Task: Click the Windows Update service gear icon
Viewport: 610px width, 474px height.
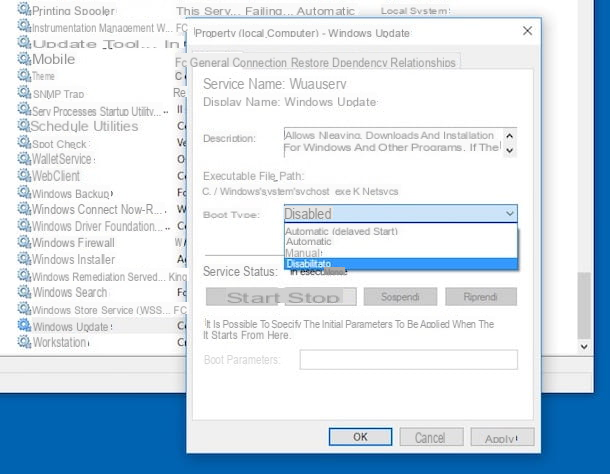Action: pos(24,325)
